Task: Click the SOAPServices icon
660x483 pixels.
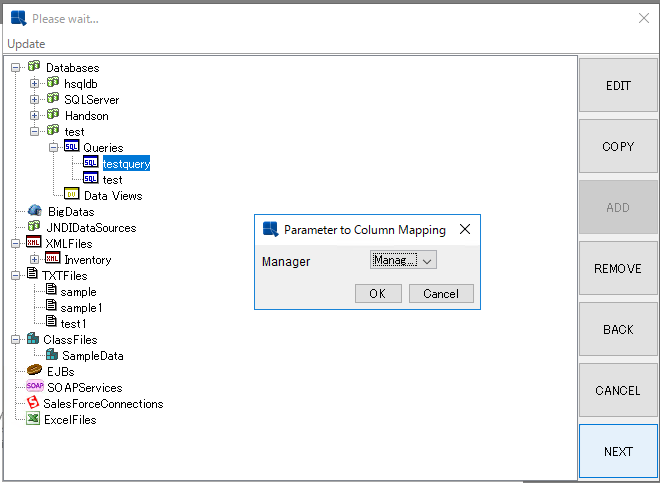Action: click(x=34, y=387)
